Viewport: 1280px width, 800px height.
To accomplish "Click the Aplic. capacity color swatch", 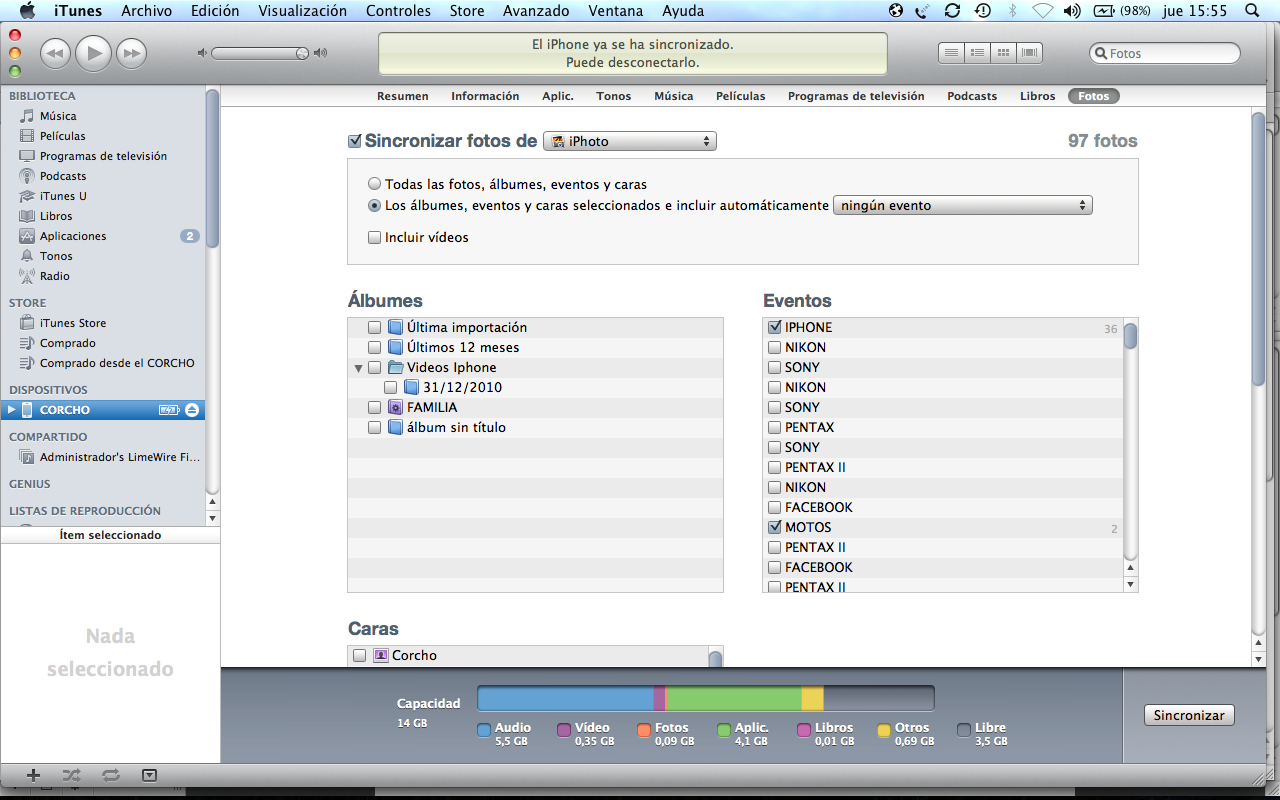I will click(x=724, y=730).
